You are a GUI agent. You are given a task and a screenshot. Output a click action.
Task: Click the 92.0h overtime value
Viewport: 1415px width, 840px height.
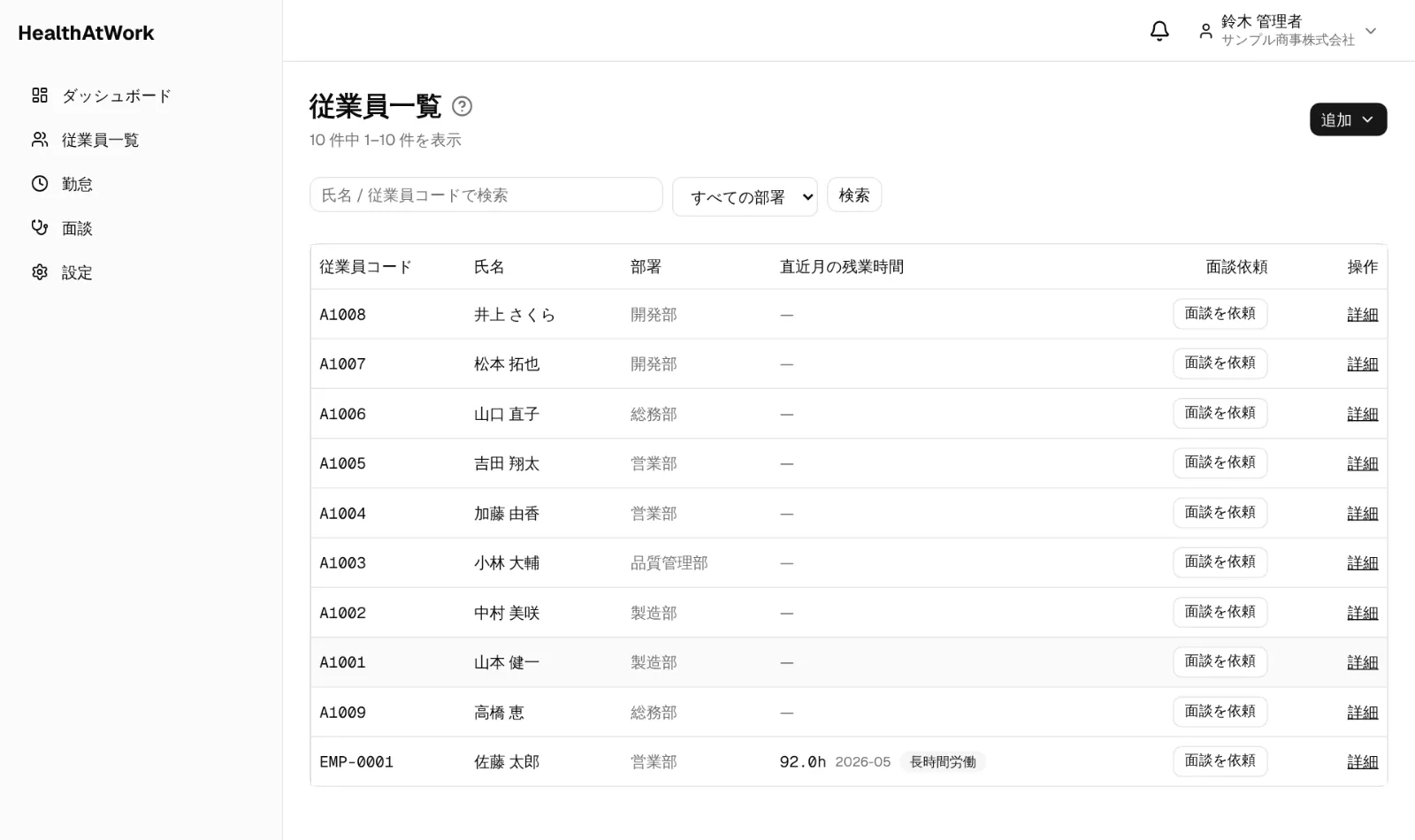click(802, 762)
